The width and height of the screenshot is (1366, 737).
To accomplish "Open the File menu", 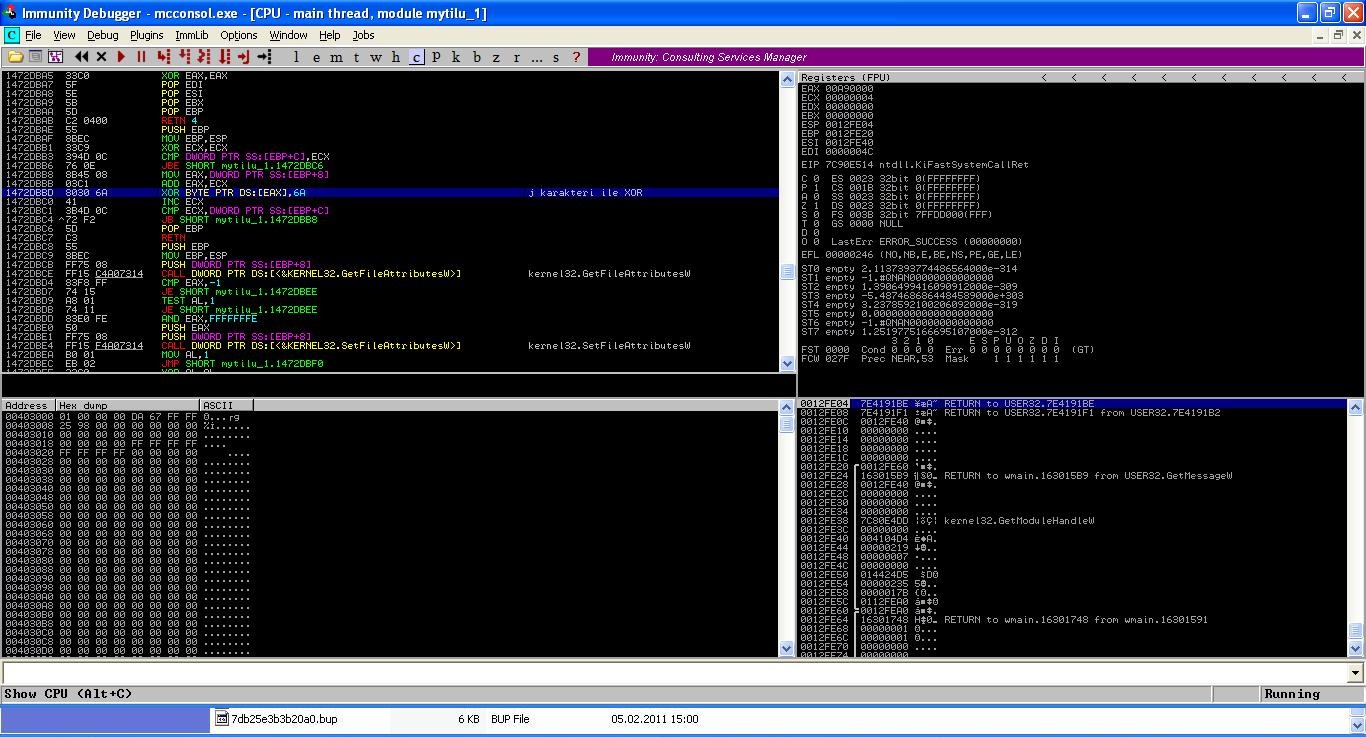I will pos(33,35).
